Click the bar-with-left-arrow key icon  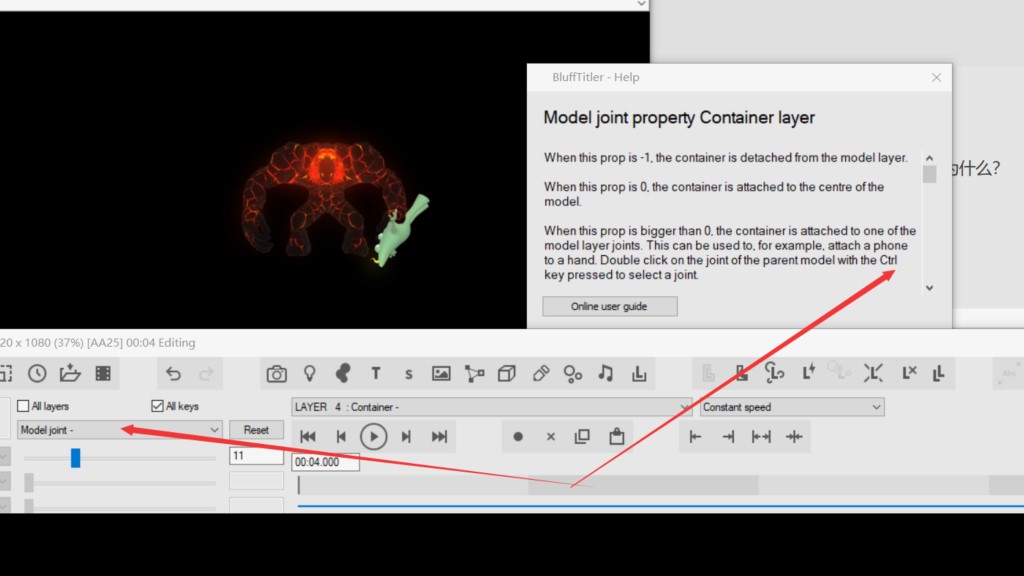696,437
